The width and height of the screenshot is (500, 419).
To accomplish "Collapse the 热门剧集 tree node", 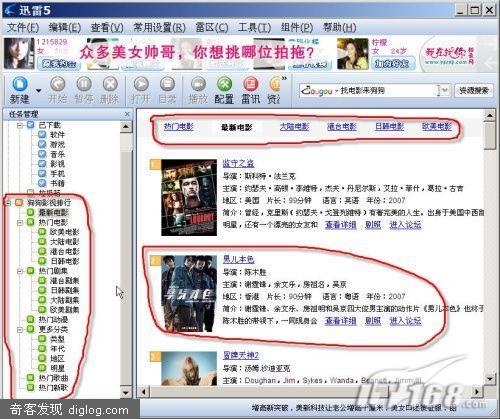I will pyautogui.click(x=20, y=271).
